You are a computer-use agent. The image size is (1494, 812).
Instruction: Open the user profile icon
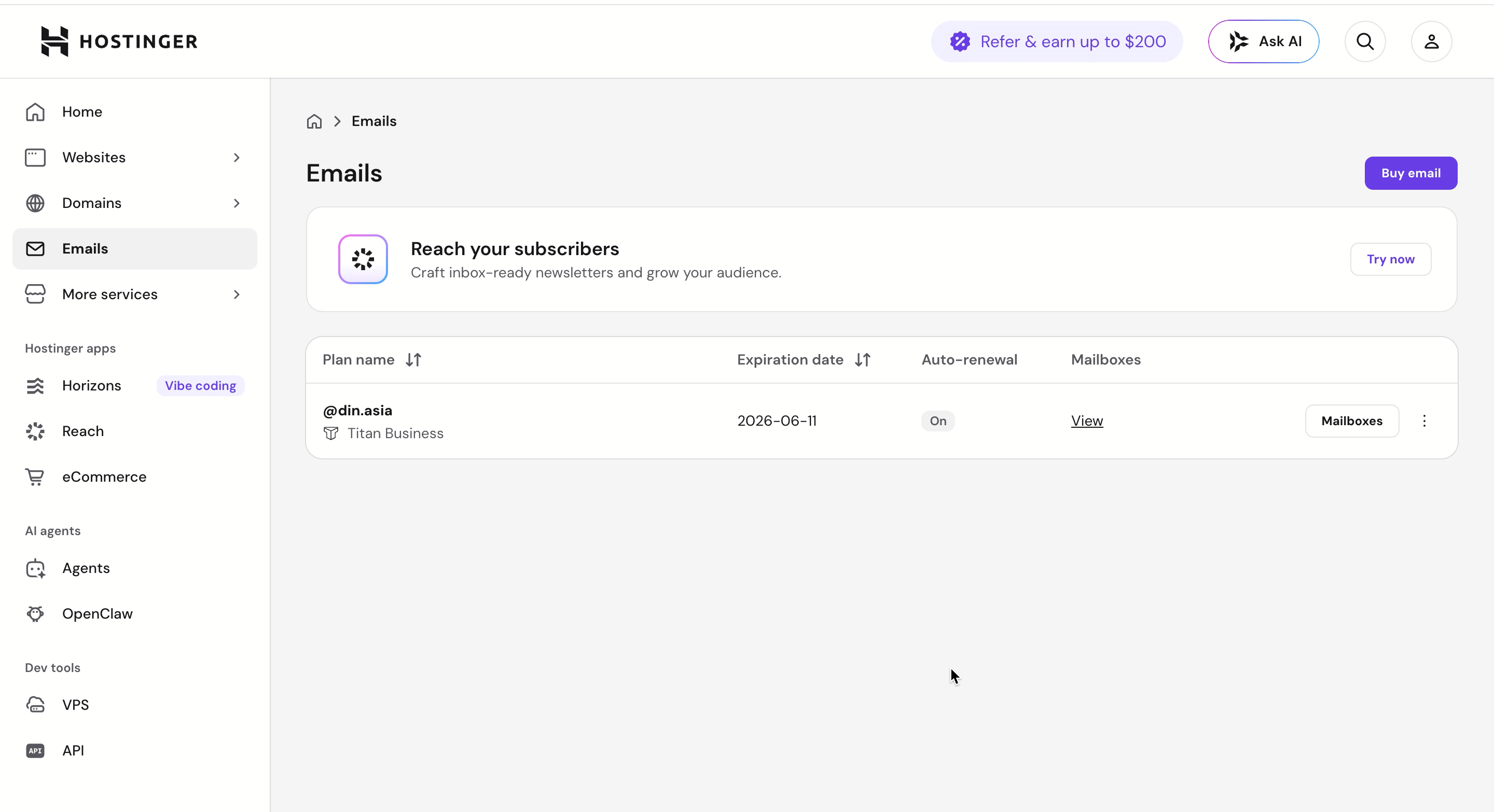pos(1431,41)
